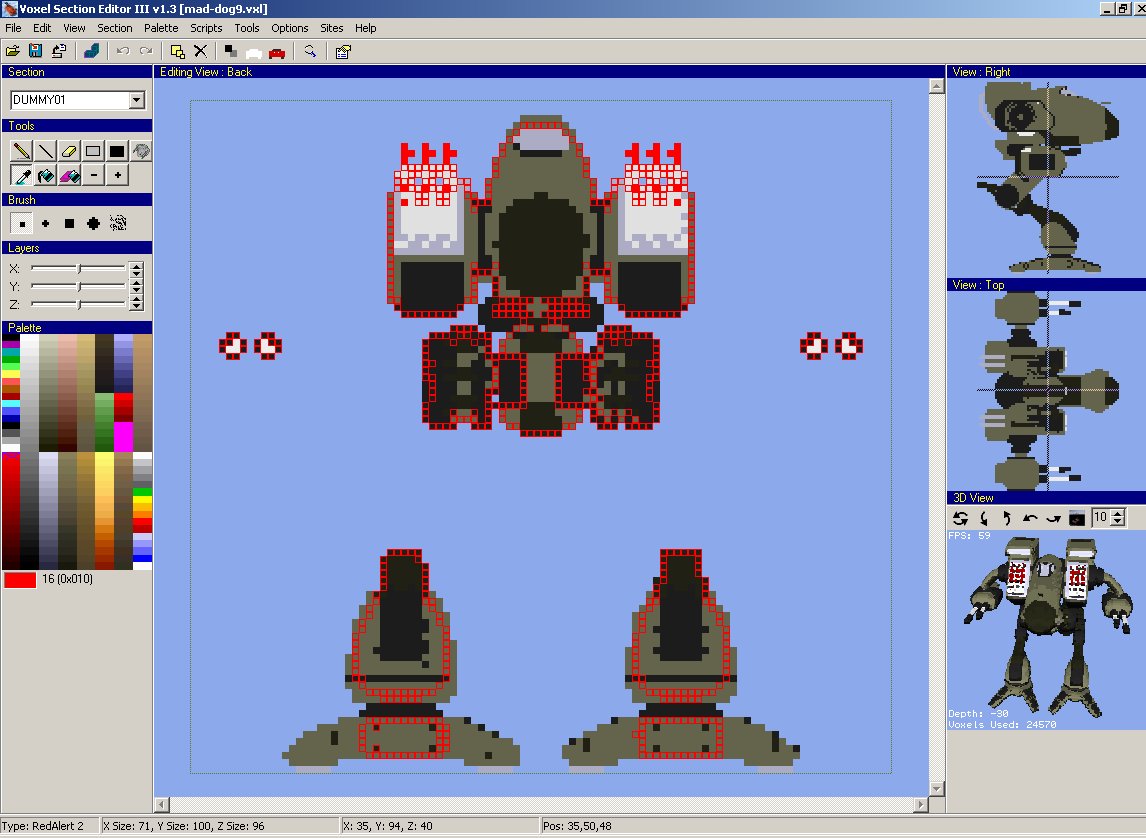Select the Pencil tool
This screenshot has width=1146, height=838.
pyautogui.click(x=22, y=150)
